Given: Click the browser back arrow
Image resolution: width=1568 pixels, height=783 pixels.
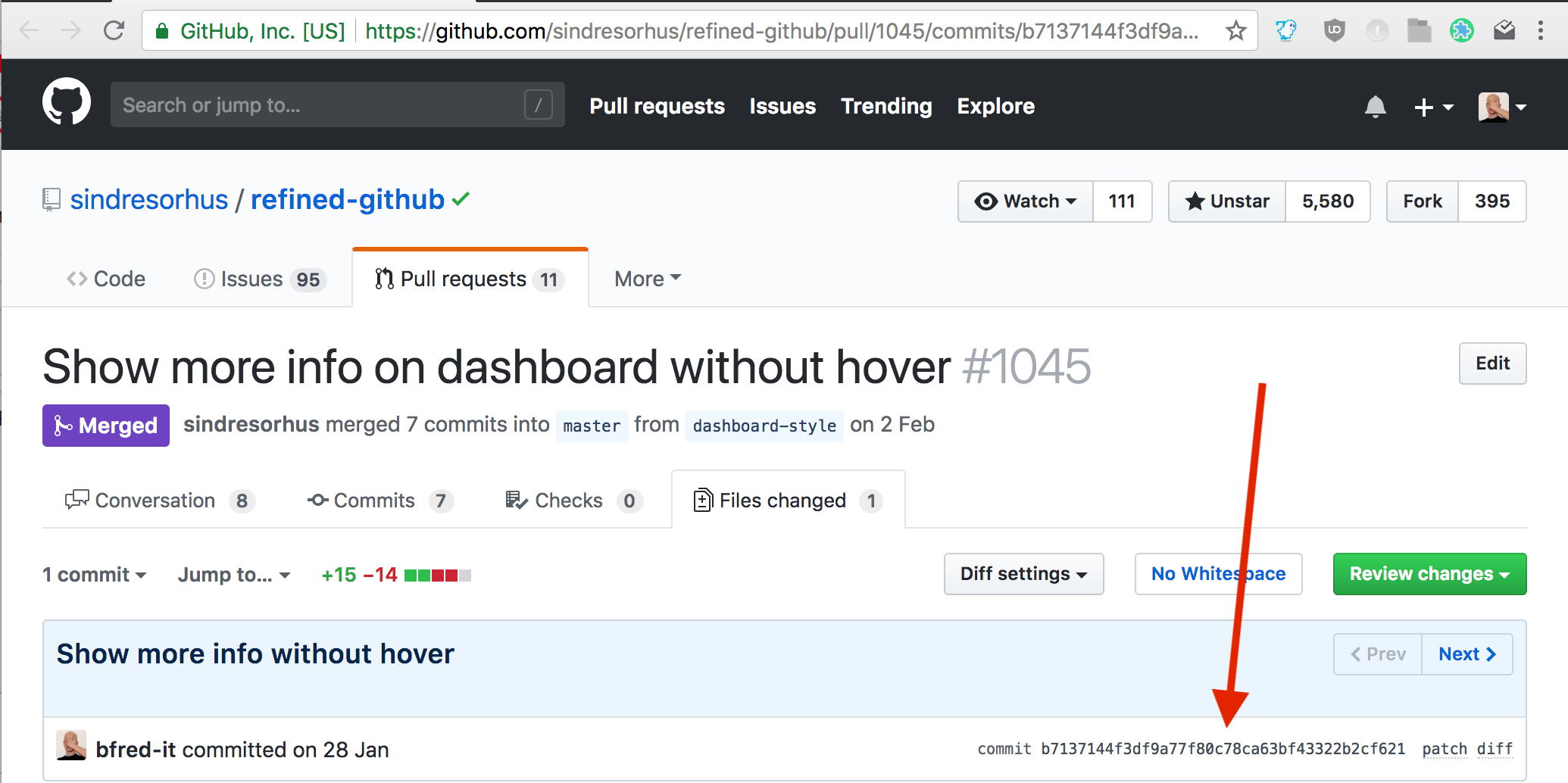Looking at the screenshot, I should (x=29, y=31).
